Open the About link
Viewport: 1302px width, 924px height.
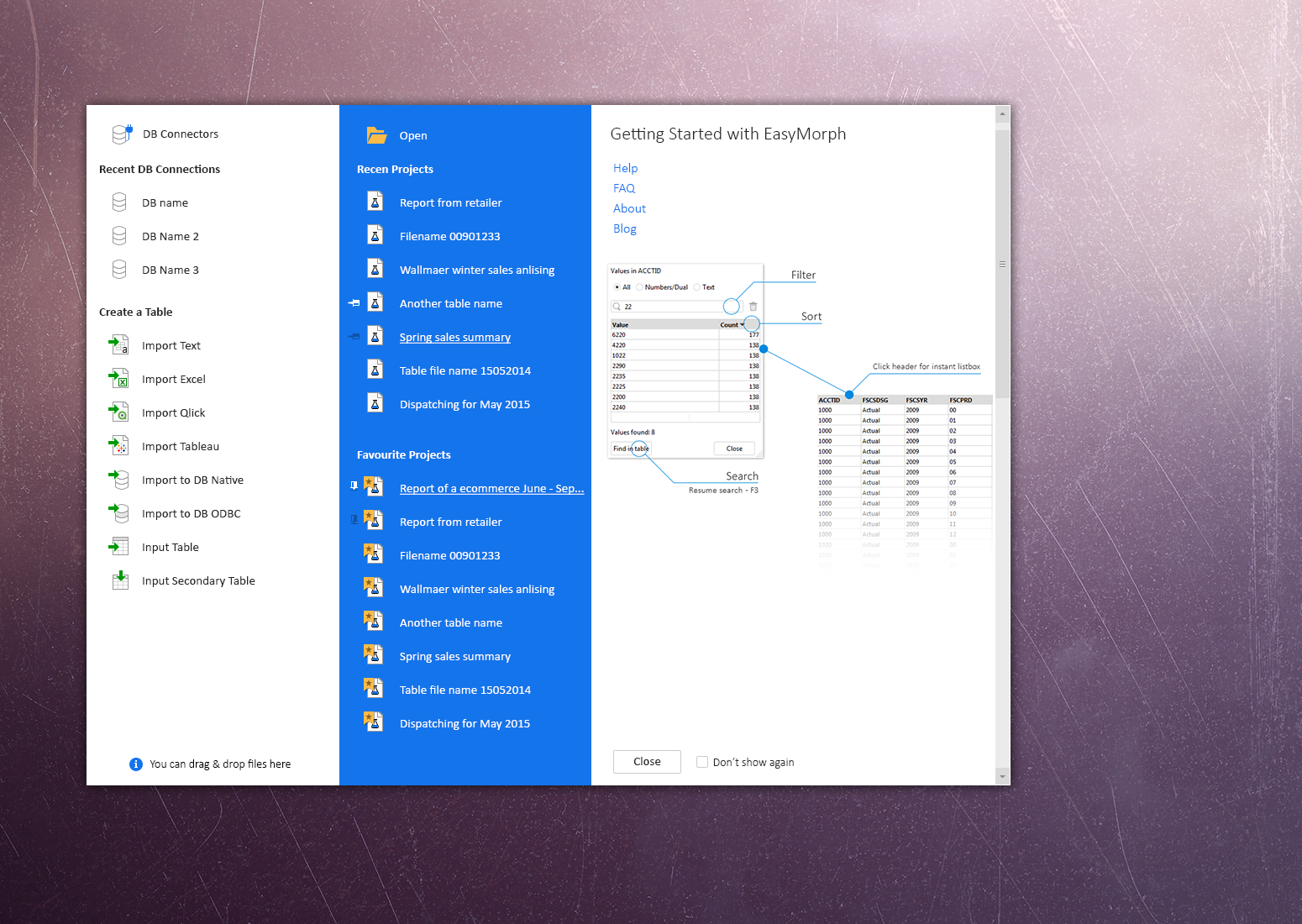629,208
